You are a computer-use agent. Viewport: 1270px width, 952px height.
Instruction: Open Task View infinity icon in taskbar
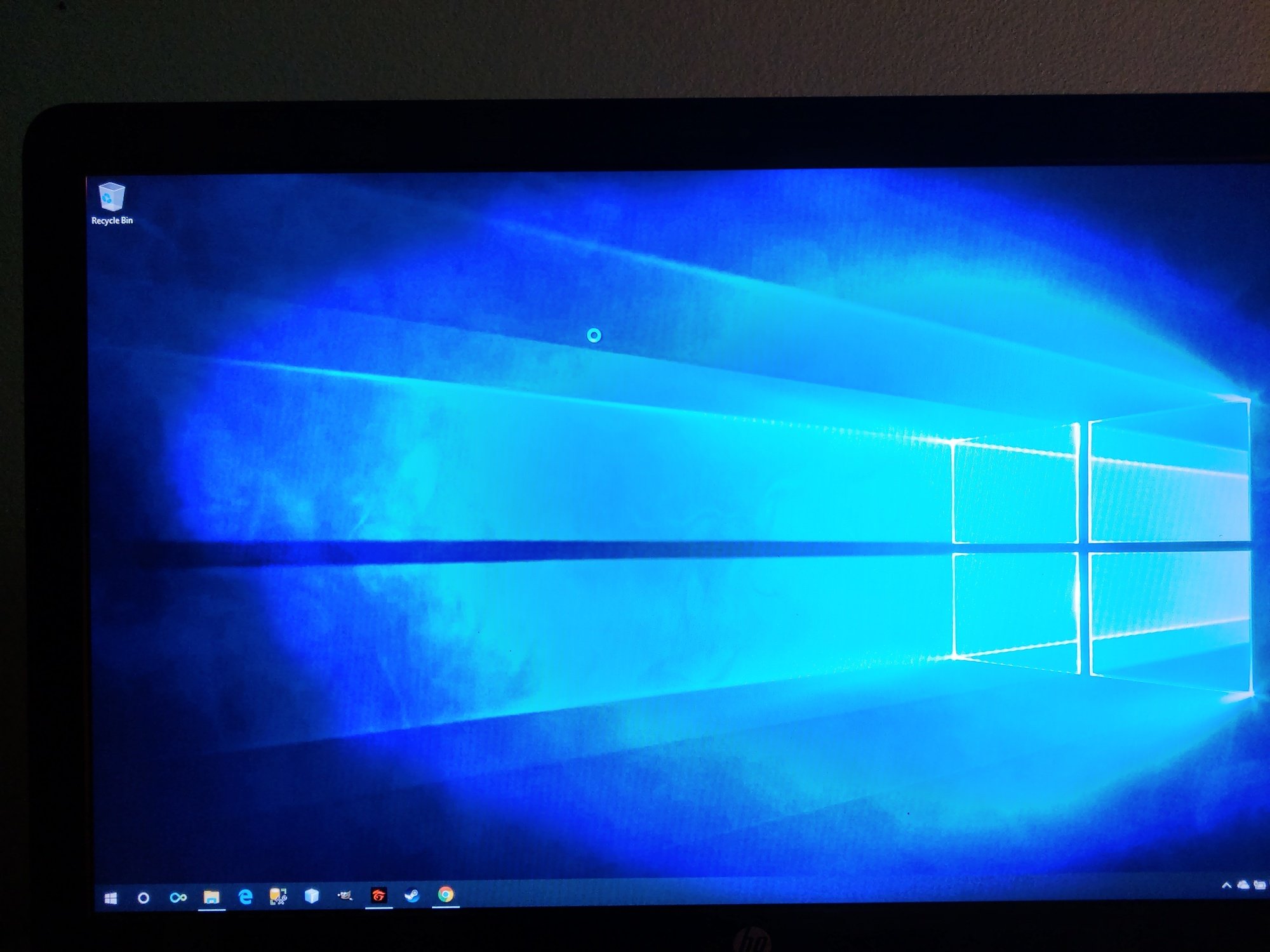tap(178, 897)
